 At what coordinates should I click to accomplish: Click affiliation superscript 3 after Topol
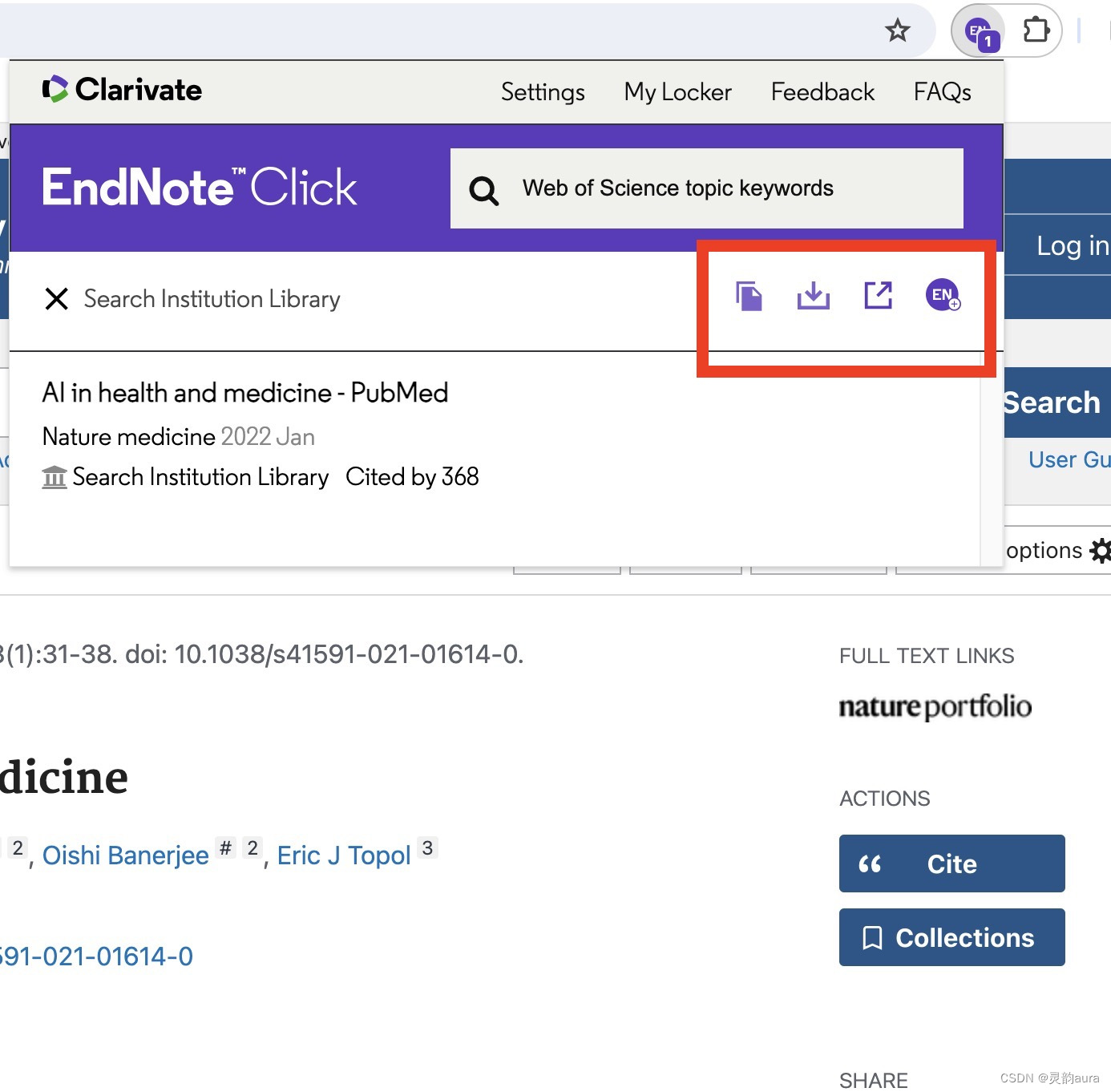[428, 848]
